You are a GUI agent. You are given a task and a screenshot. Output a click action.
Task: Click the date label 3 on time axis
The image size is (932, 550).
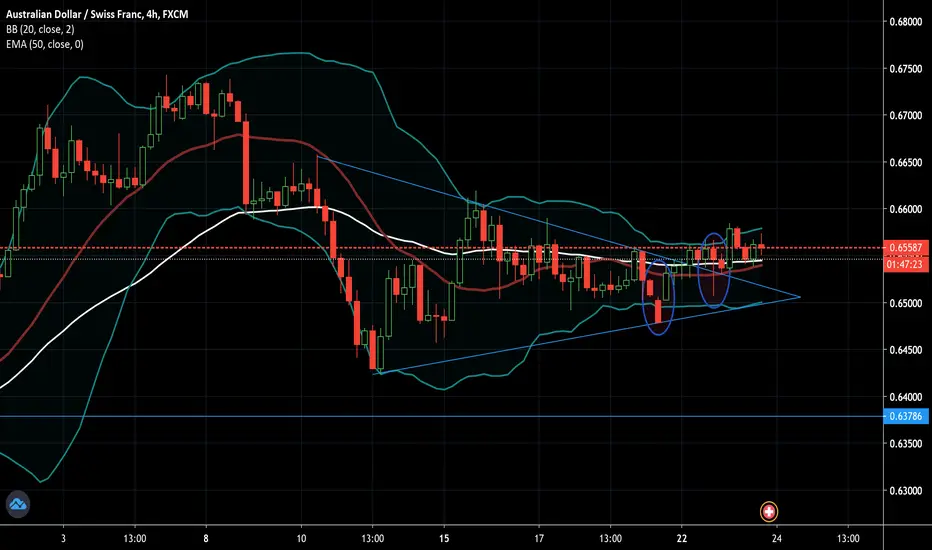(63, 539)
